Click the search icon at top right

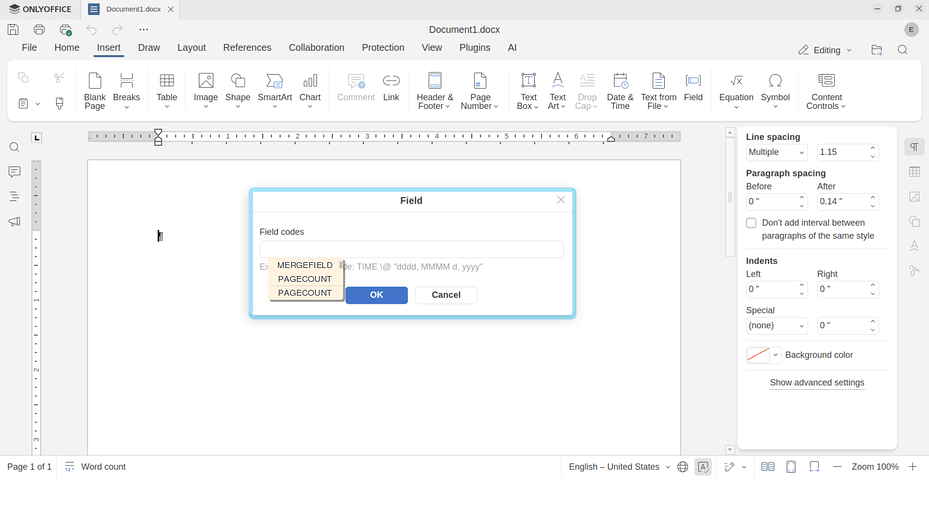902,50
